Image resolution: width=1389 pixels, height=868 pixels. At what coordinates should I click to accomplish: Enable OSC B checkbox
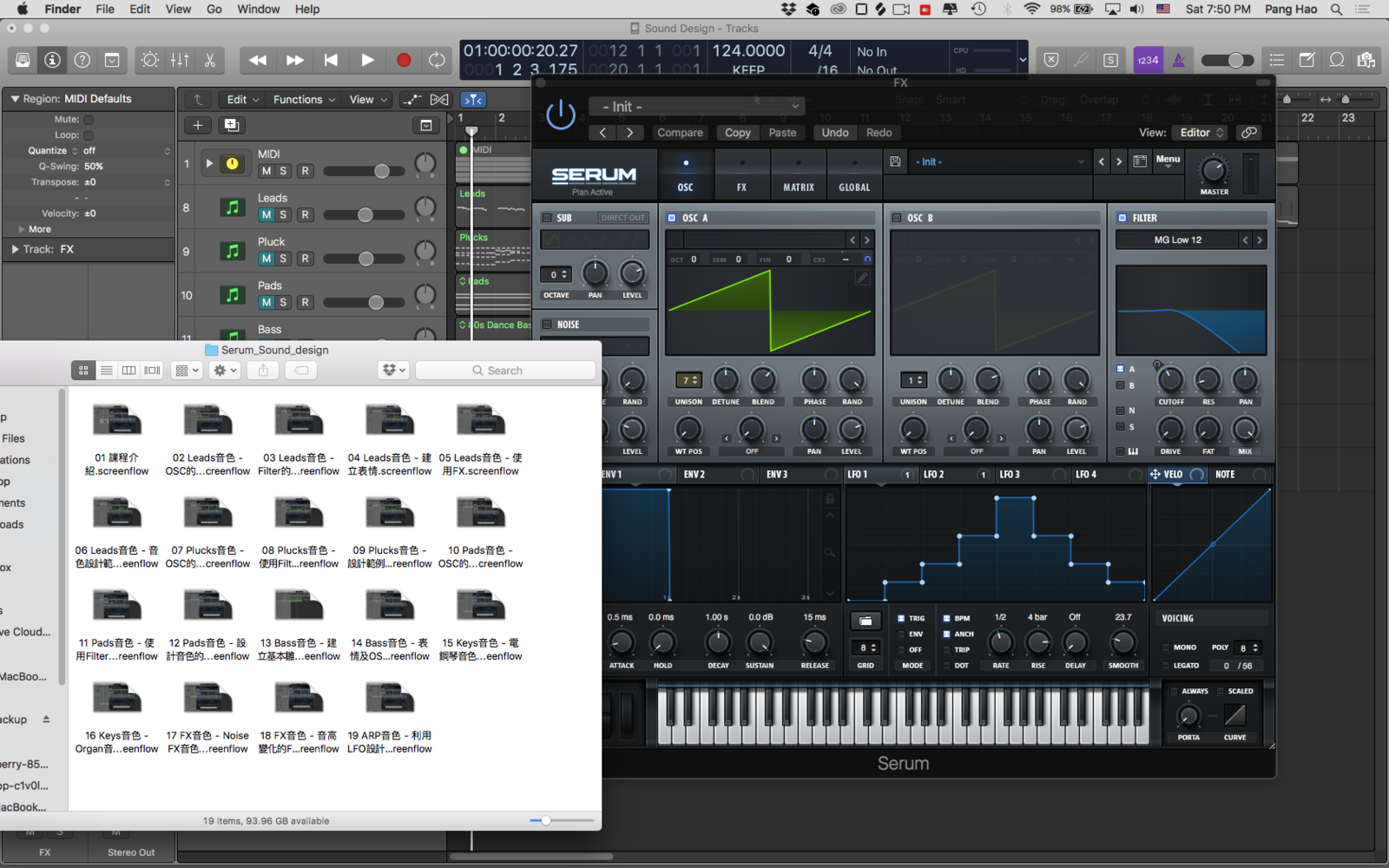point(897,218)
